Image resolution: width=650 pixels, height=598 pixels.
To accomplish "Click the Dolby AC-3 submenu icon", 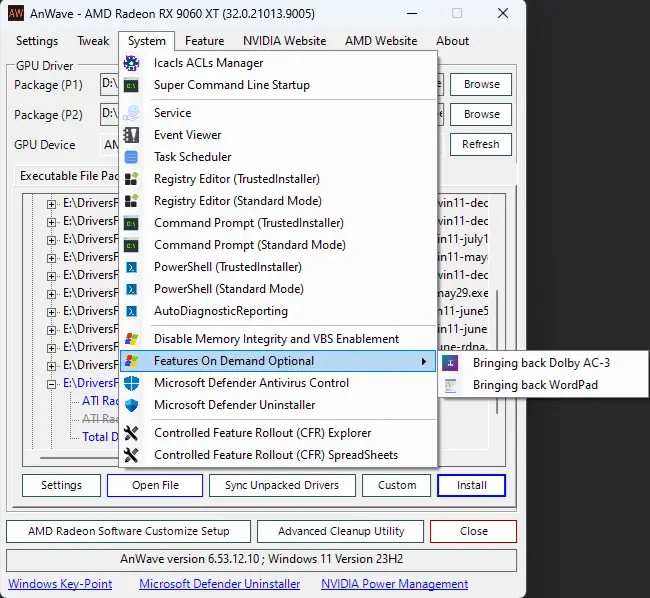I will (450, 363).
